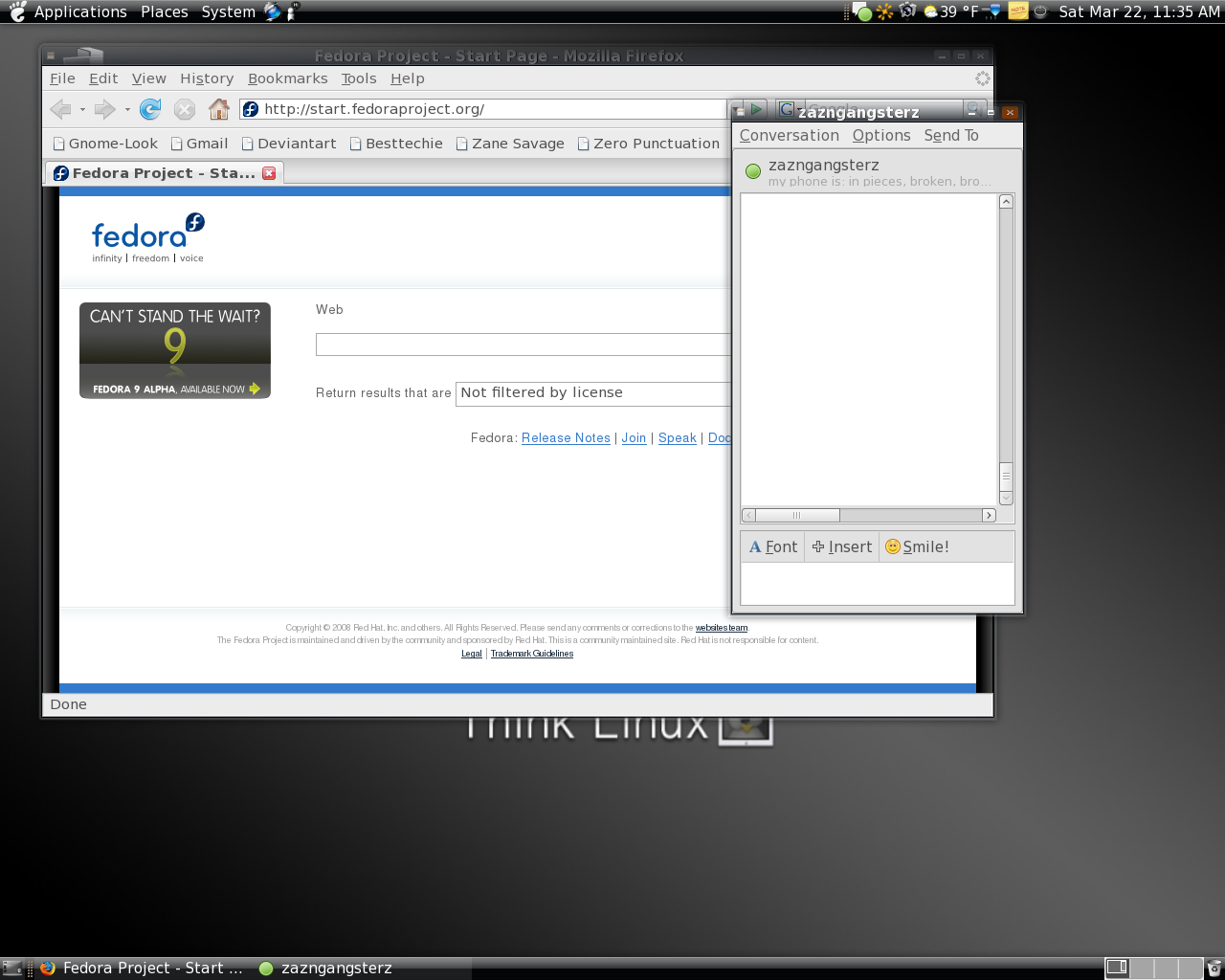Stop loading the current page

point(185,109)
